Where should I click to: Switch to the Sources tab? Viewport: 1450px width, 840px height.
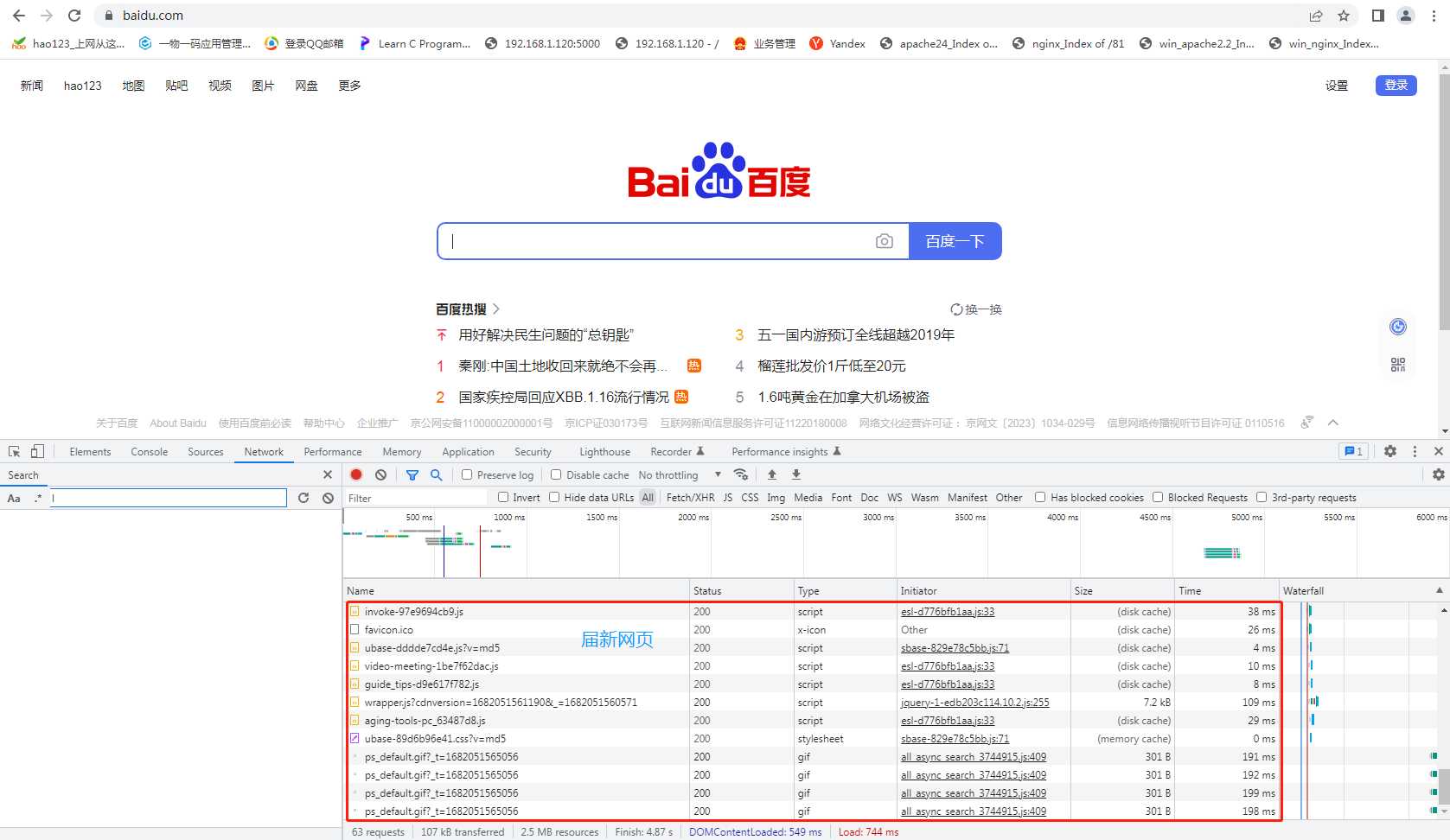click(x=206, y=451)
